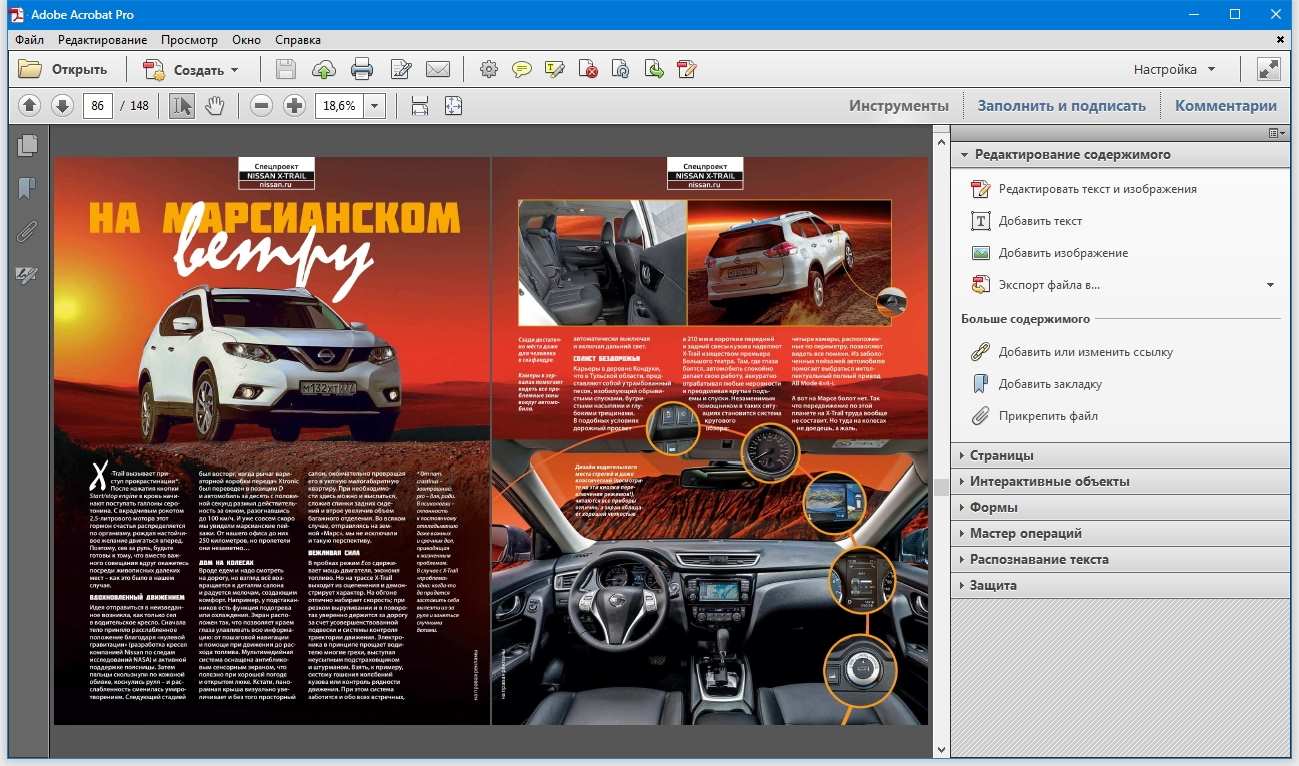This screenshot has height=766, width=1299.
Task: Open the Редактирование menu
Action: [x=102, y=40]
